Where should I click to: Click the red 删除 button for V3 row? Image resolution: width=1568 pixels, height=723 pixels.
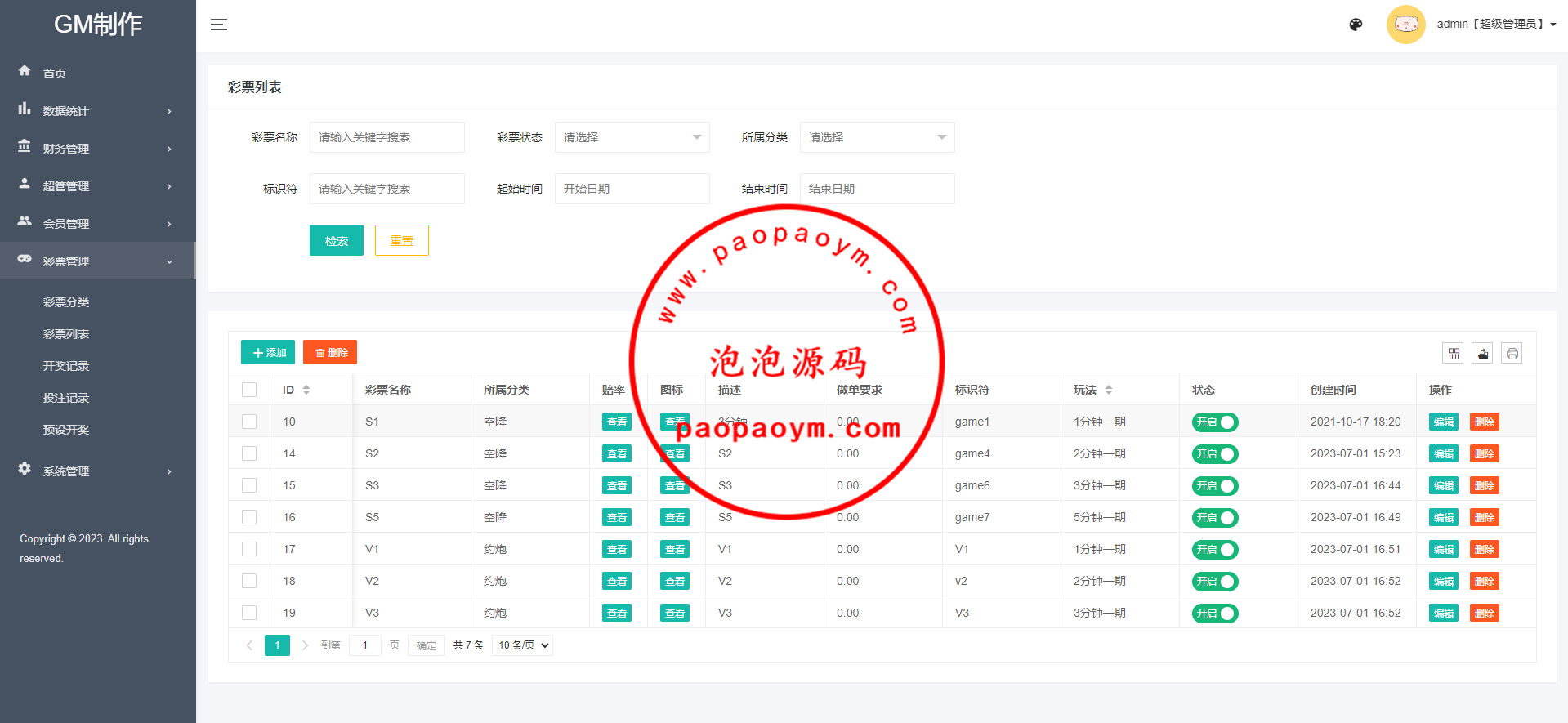1484,613
